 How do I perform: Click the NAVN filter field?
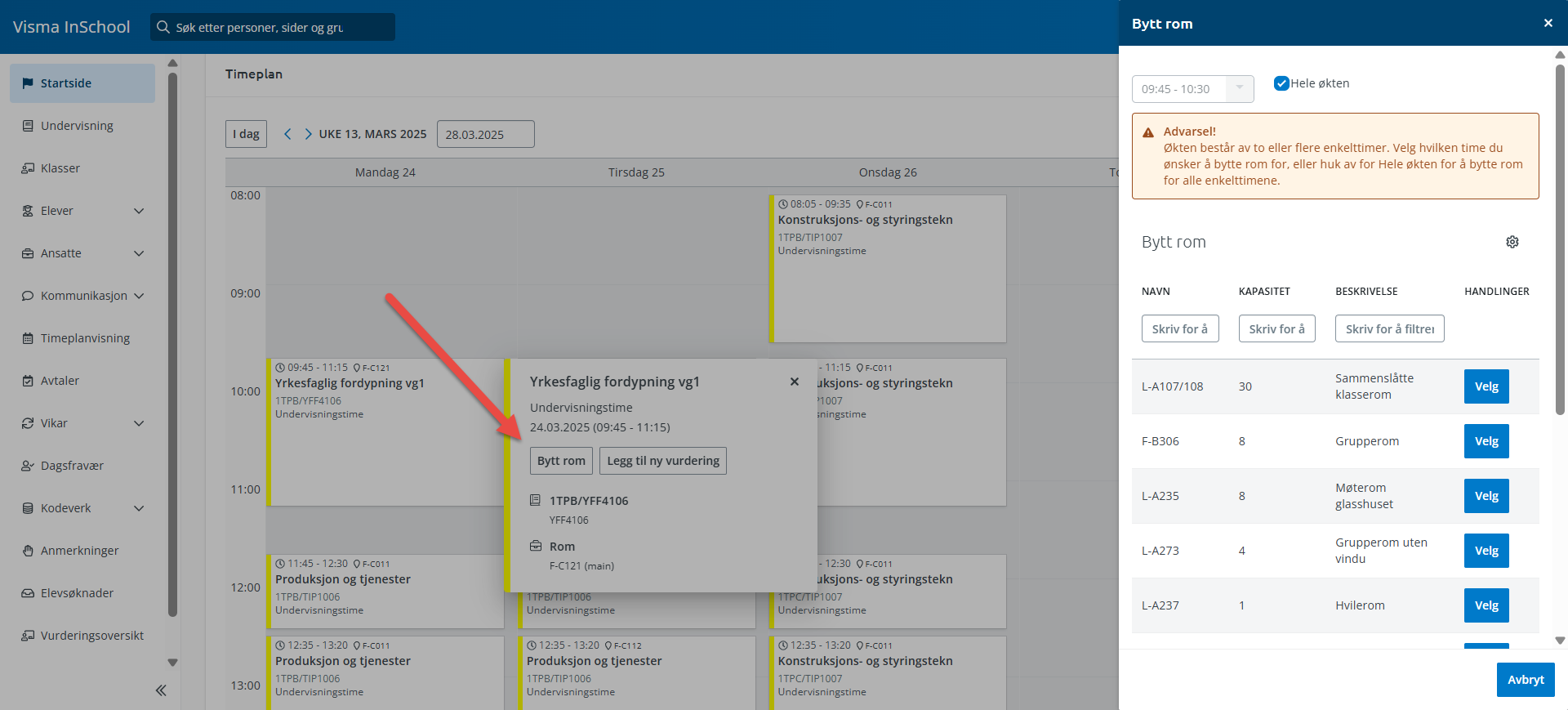(x=1180, y=328)
